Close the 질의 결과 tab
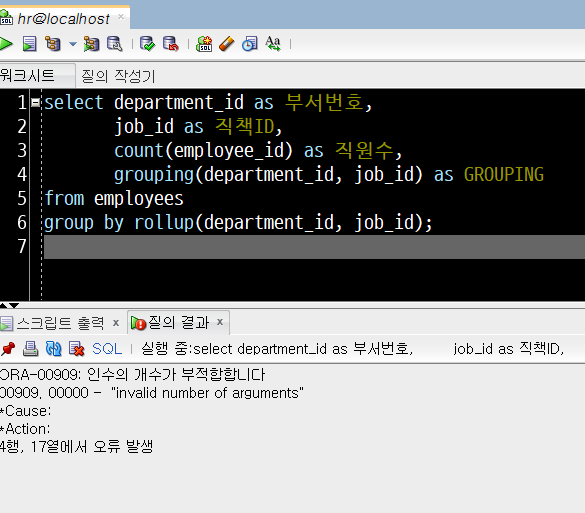The image size is (585, 513). 220,322
